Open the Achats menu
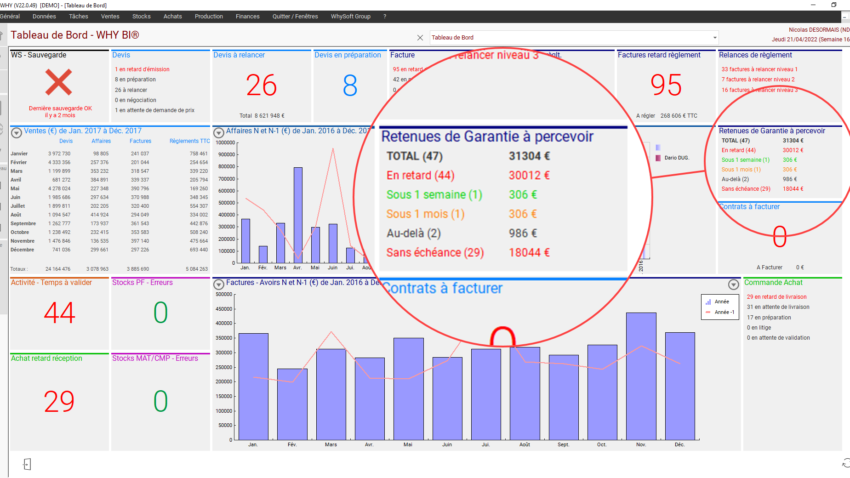Image resolution: width=850 pixels, height=478 pixels. point(173,16)
